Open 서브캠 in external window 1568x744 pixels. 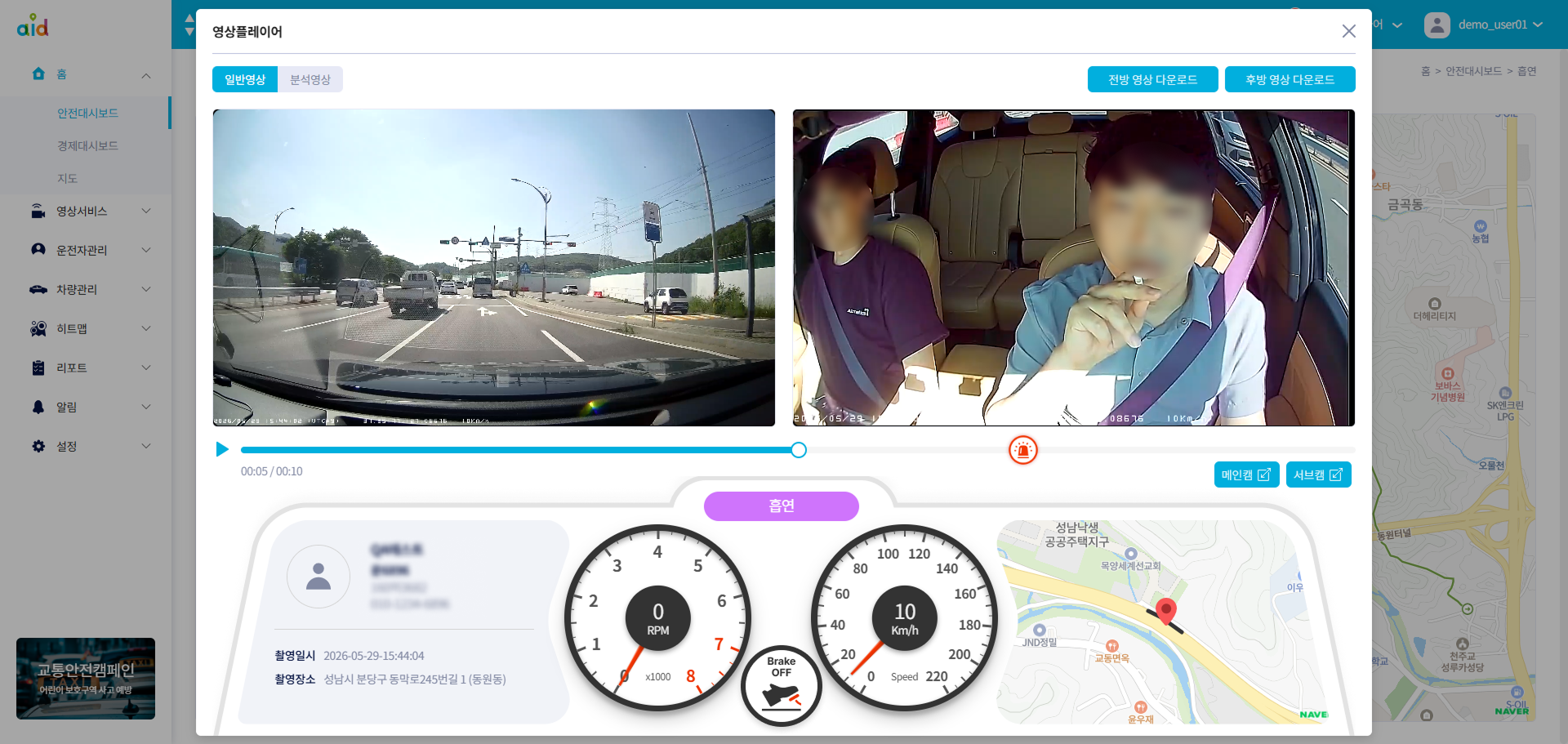1318,474
